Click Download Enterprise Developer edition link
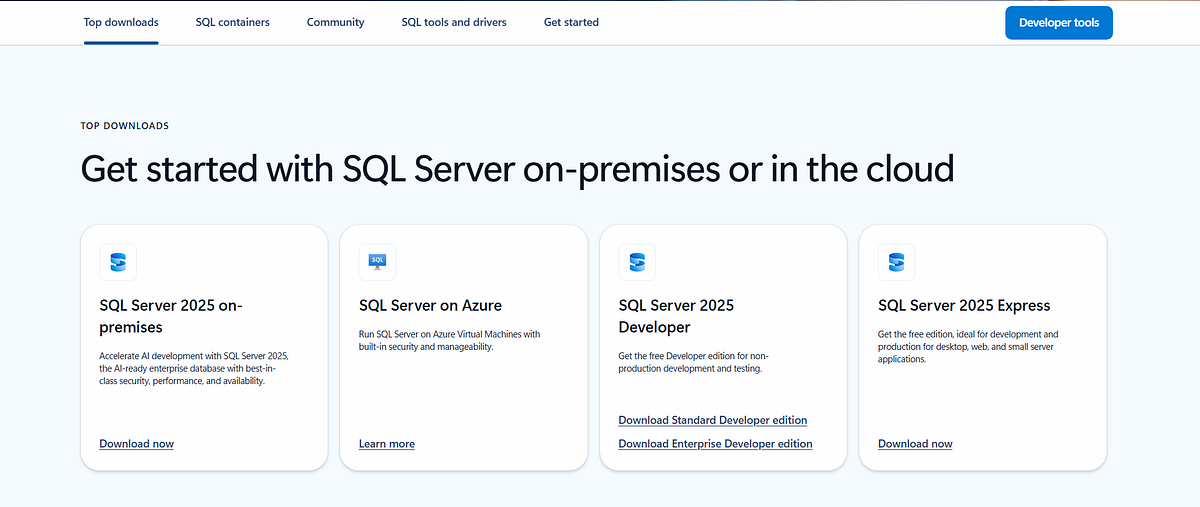 pos(716,444)
